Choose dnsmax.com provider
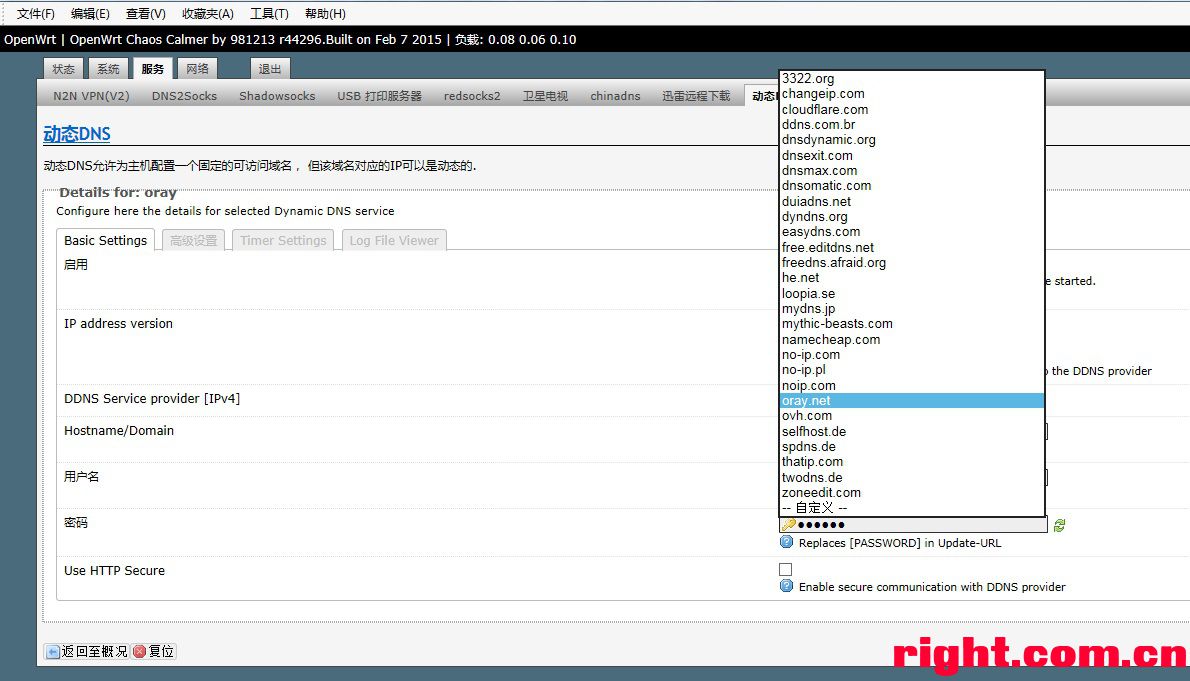 pos(912,170)
